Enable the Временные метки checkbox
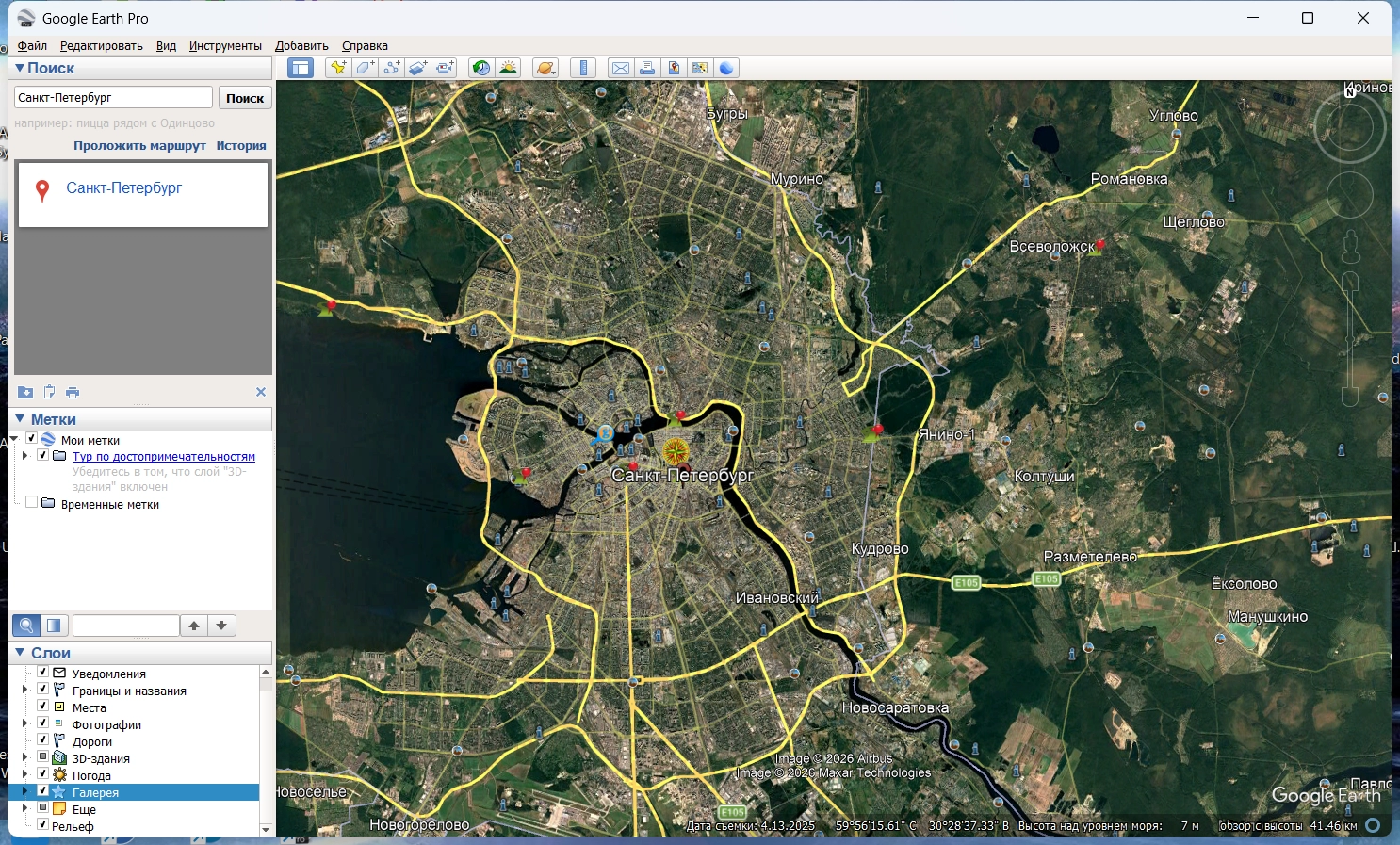Image resolution: width=1400 pixels, height=845 pixels. coord(31,503)
